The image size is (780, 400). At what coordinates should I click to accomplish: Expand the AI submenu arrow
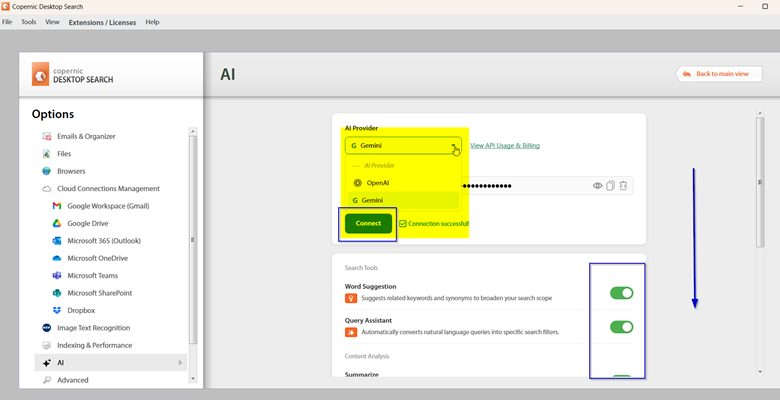click(x=180, y=363)
